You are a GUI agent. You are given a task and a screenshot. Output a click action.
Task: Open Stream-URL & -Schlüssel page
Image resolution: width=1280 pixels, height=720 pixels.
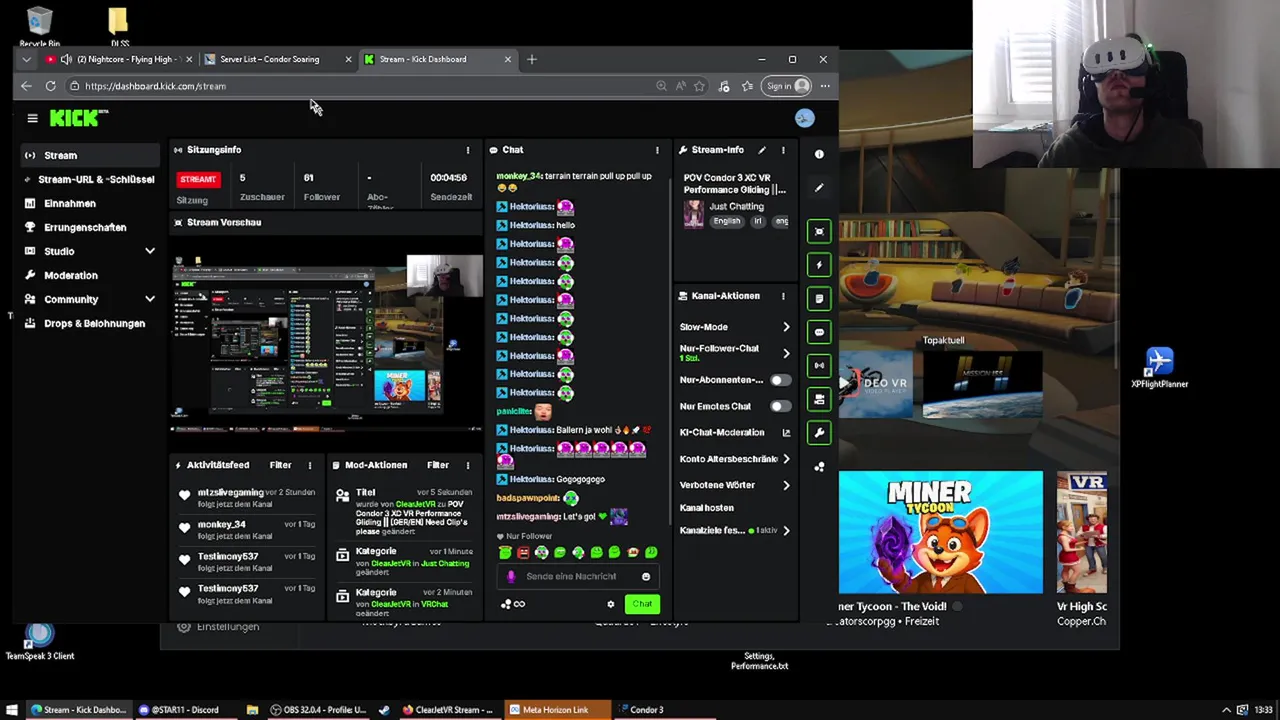click(x=89, y=179)
